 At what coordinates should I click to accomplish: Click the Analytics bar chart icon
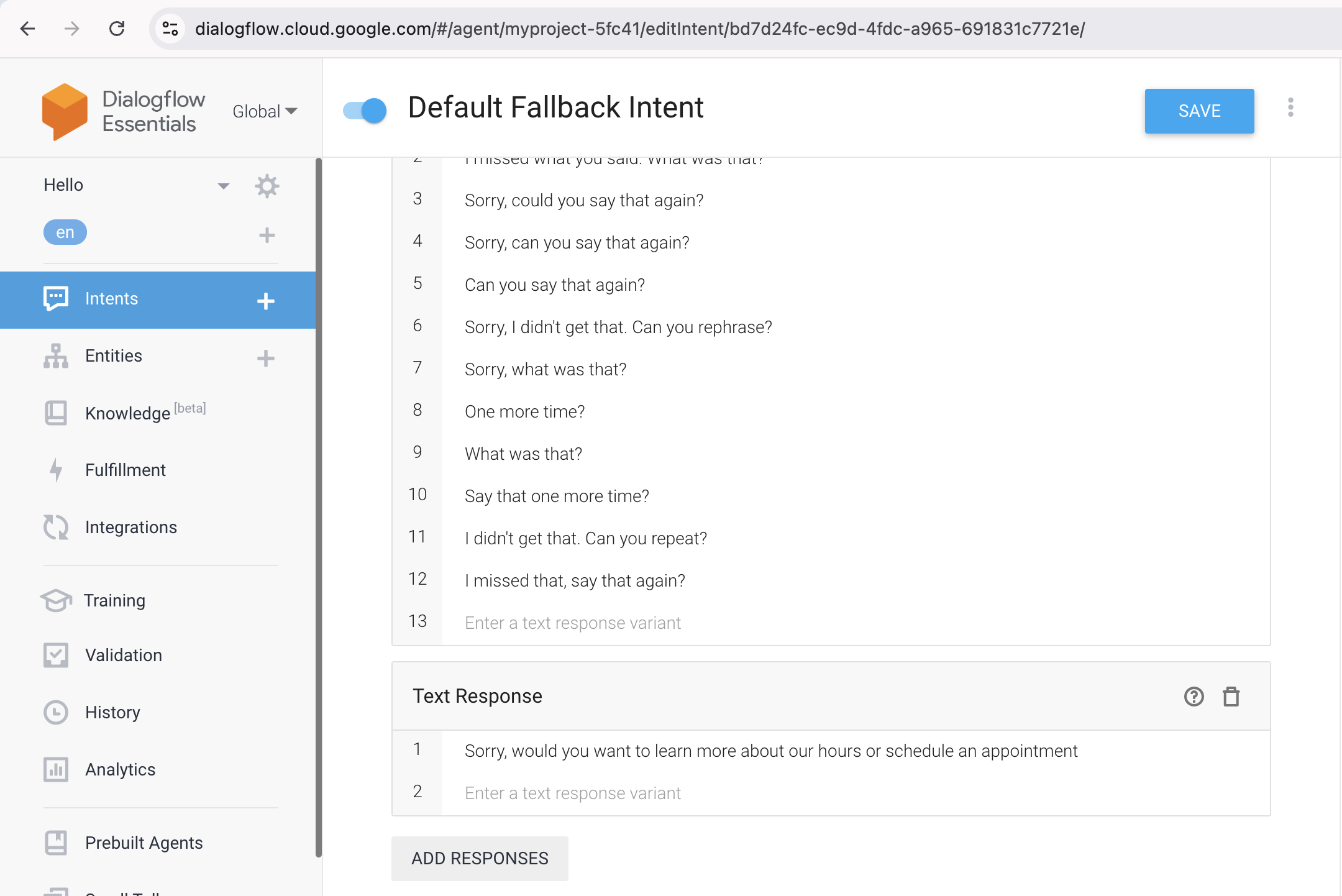point(56,770)
